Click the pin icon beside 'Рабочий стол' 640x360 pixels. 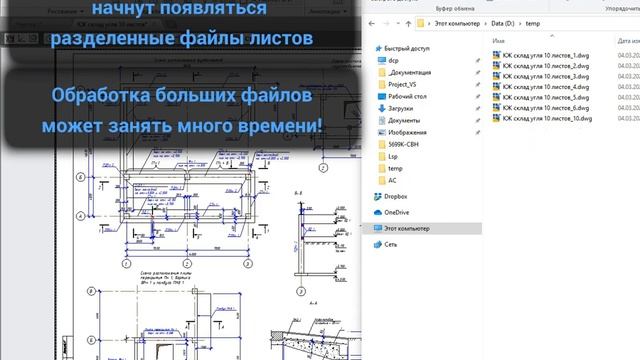[478, 97]
